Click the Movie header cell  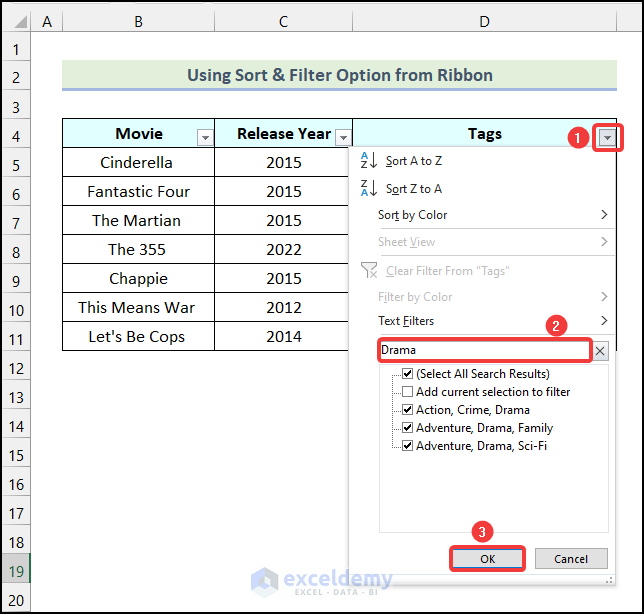(x=138, y=133)
